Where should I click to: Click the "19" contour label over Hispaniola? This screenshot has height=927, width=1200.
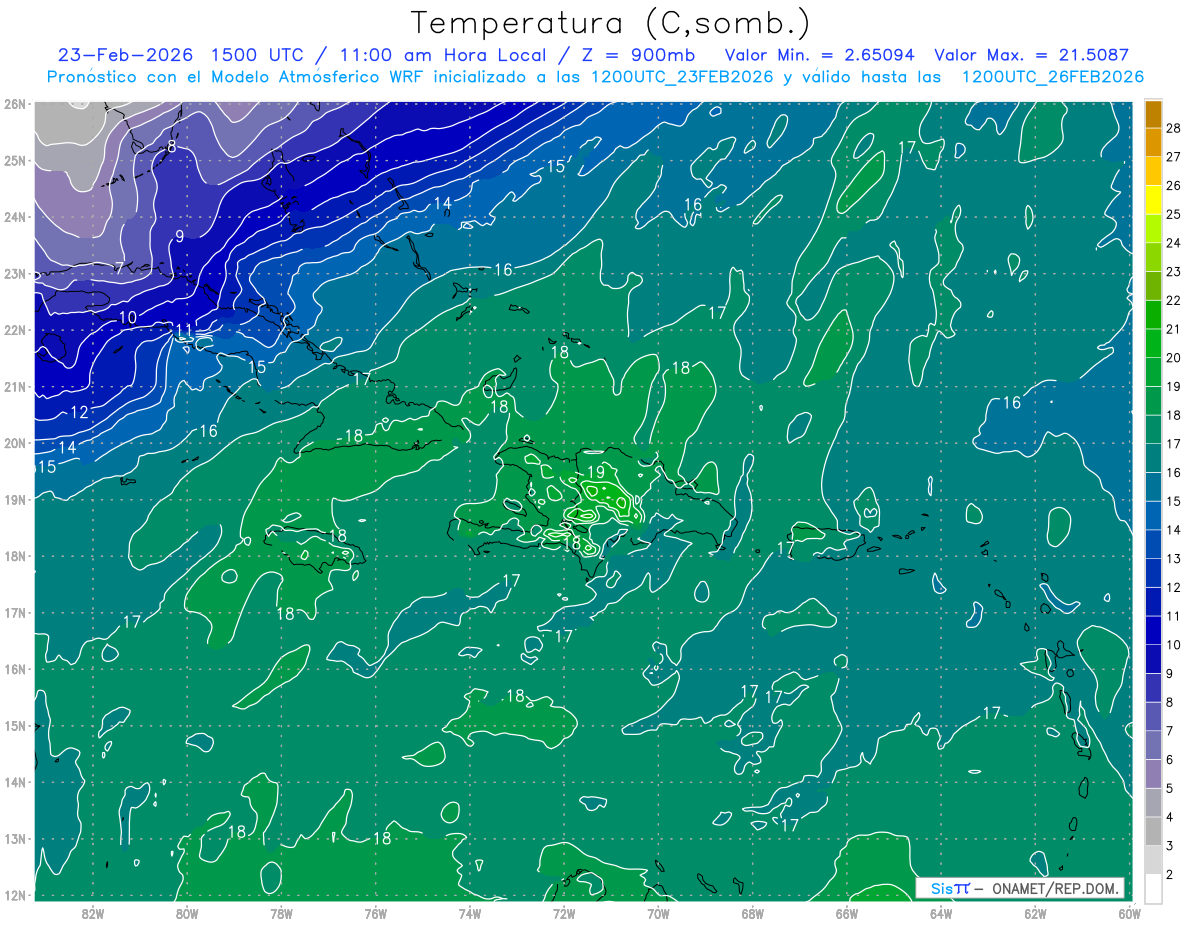(595, 472)
